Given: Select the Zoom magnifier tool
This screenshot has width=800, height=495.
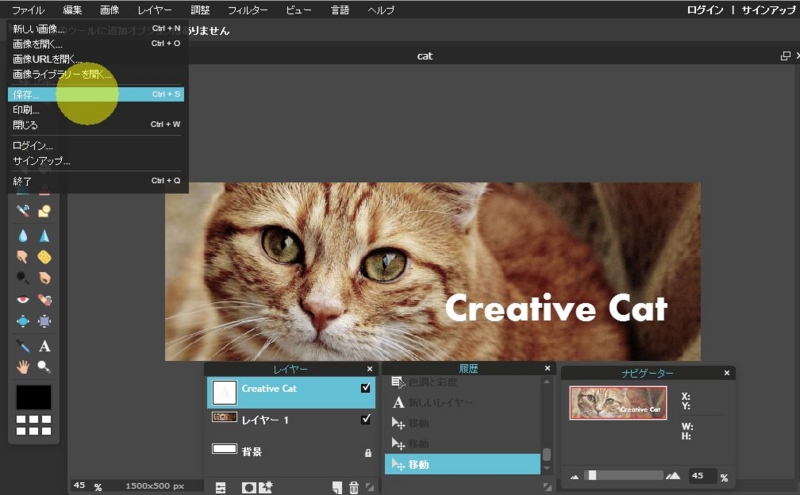Looking at the screenshot, I should click(x=44, y=366).
